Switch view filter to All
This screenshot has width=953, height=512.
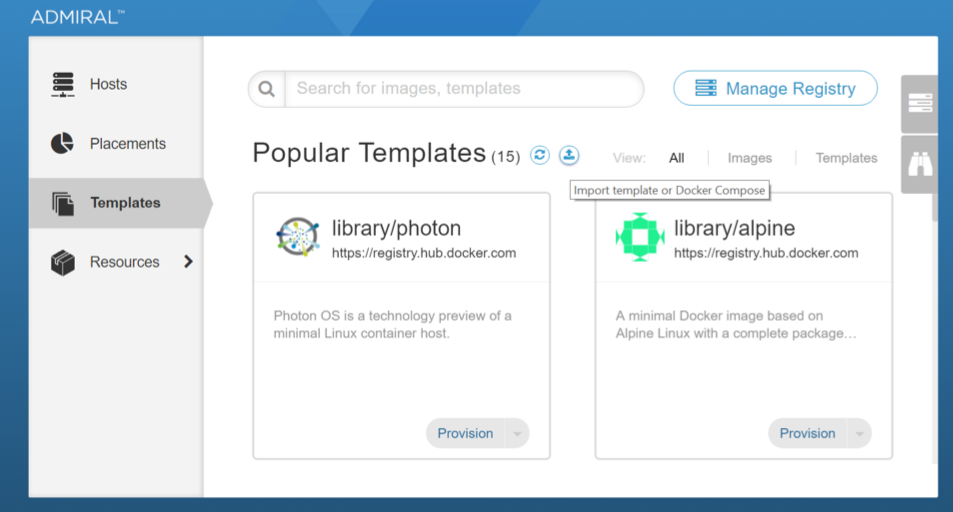click(x=676, y=158)
